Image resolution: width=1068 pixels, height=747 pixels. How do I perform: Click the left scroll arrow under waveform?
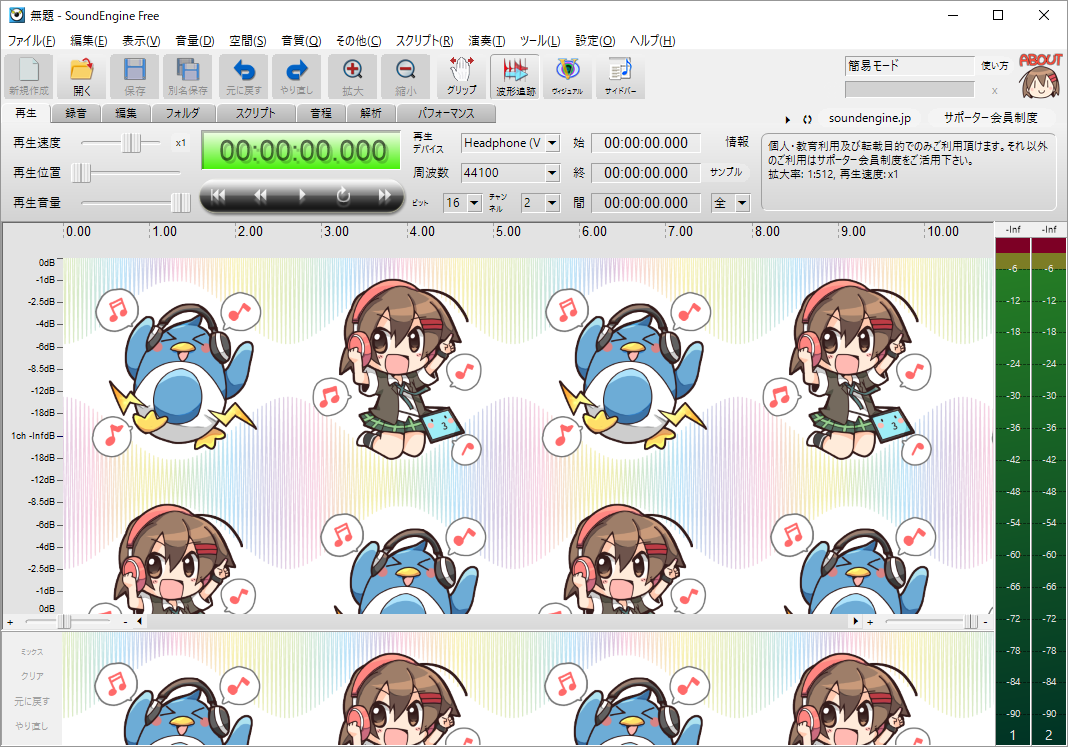[140, 621]
